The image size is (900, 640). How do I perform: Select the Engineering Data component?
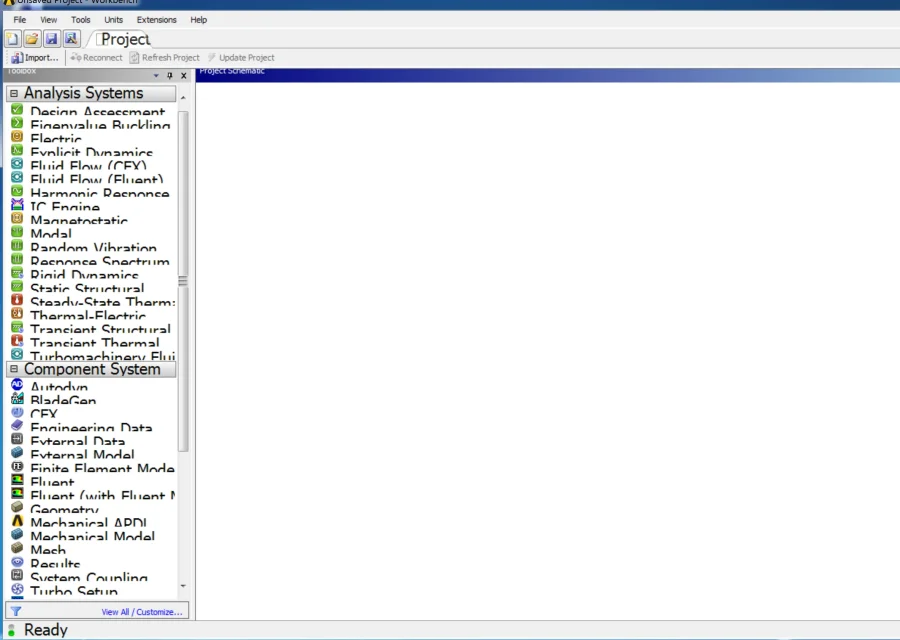click(x=90, y=428)
